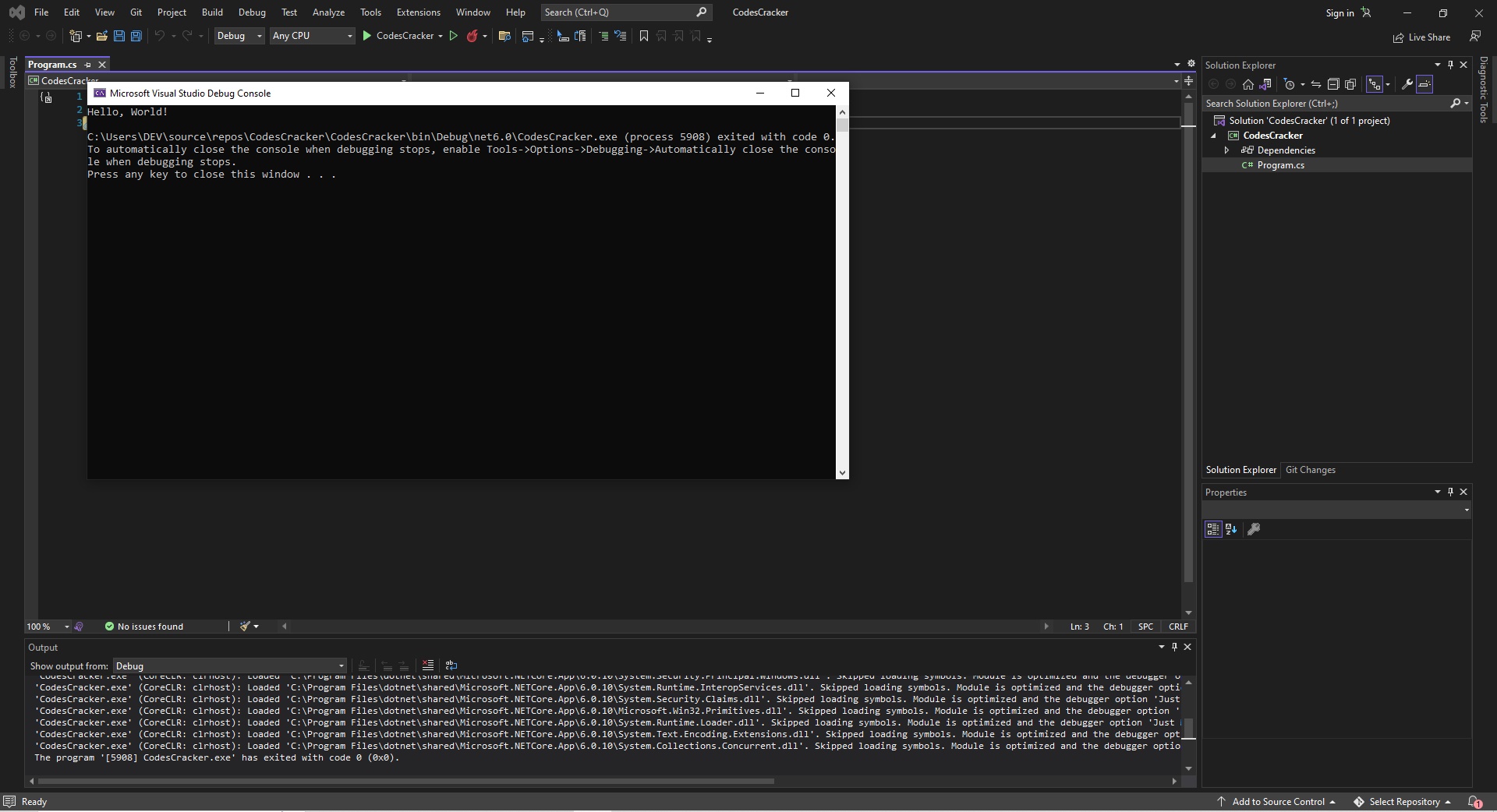This screenshot has width=1497, height=812.
Task: Open the Any CPU platform dropdown
Action: pos(312,36)
